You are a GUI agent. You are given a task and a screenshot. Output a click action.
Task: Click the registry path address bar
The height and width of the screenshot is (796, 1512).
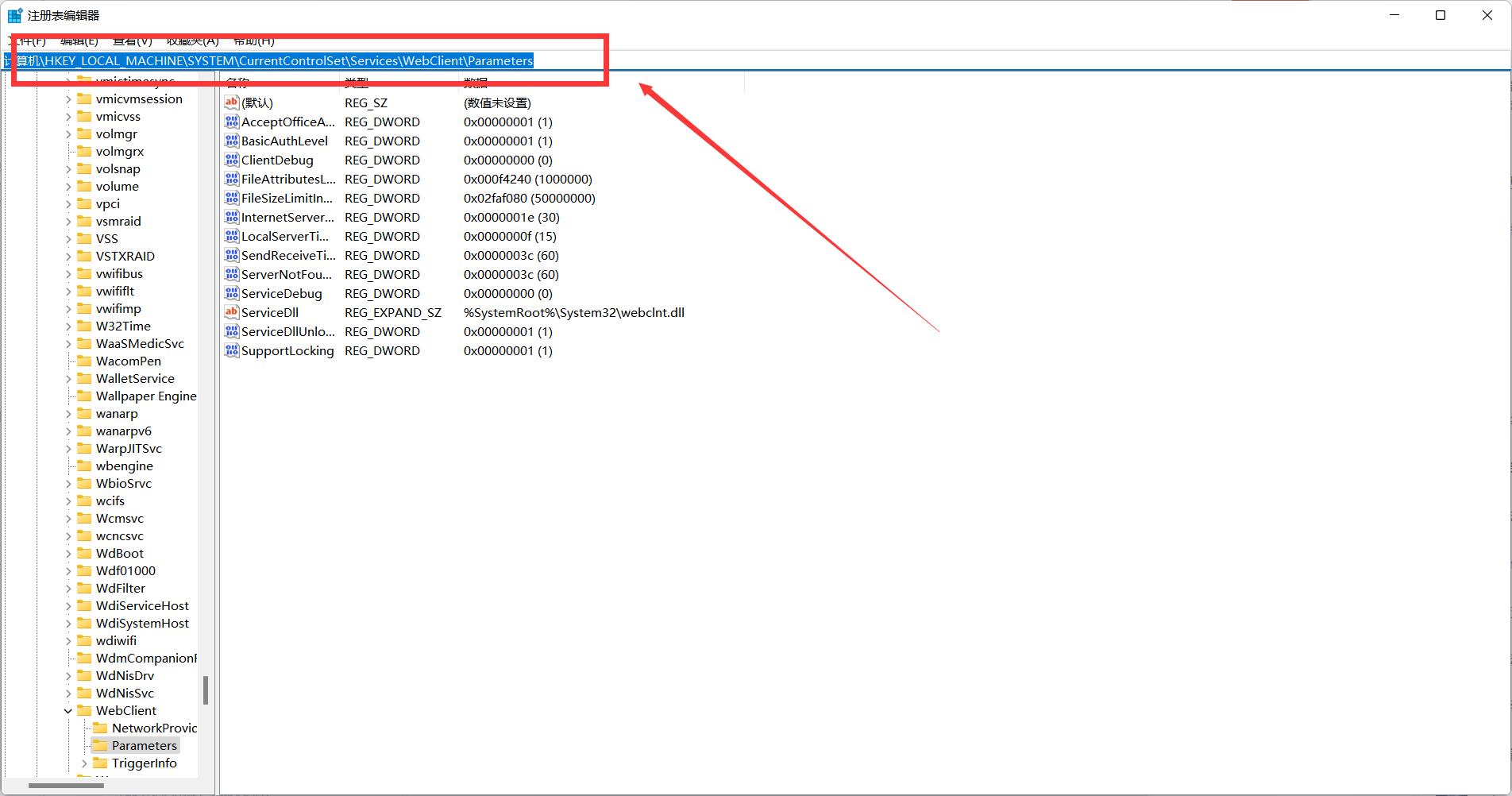click(756, 61)
